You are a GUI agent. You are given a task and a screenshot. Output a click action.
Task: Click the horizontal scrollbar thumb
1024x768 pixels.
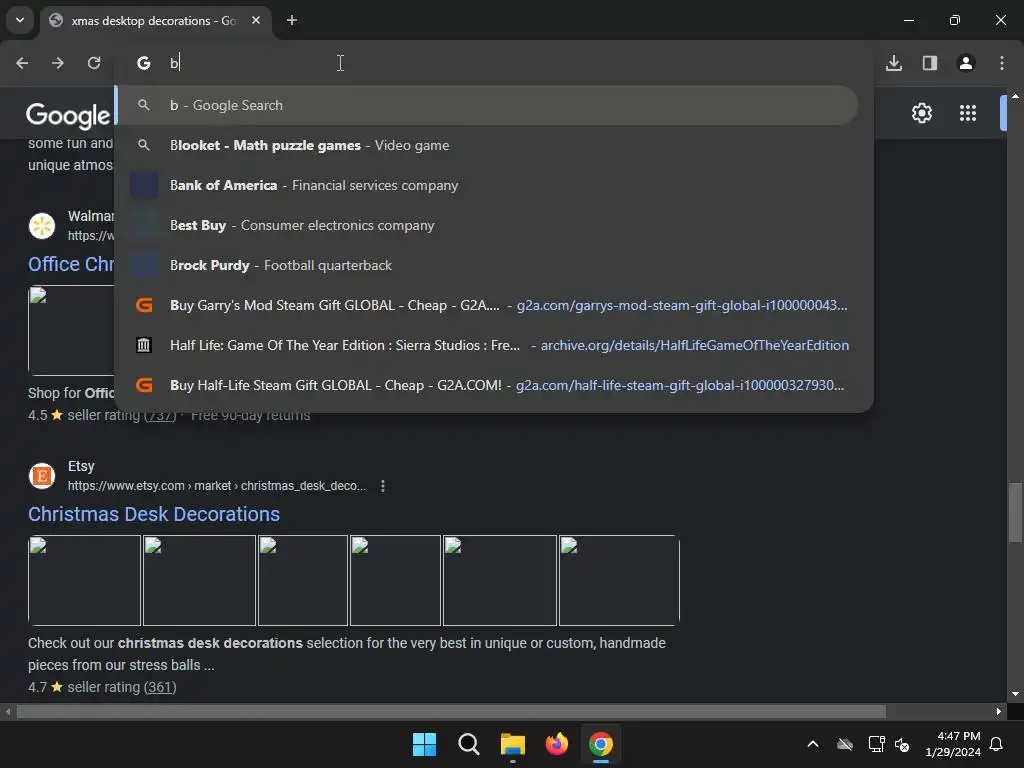pos(451,711)
